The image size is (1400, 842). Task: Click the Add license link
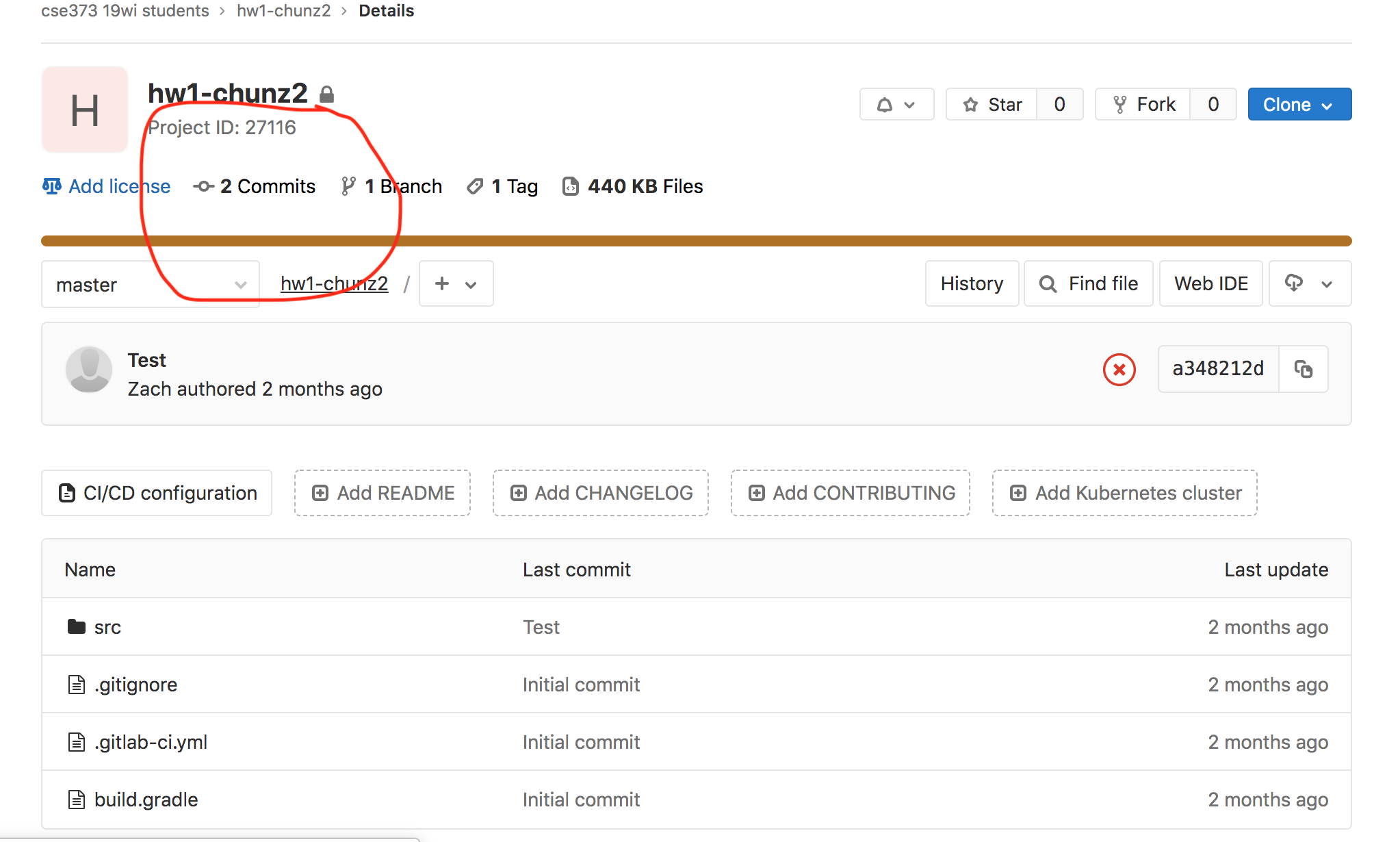tap(118, 186)
